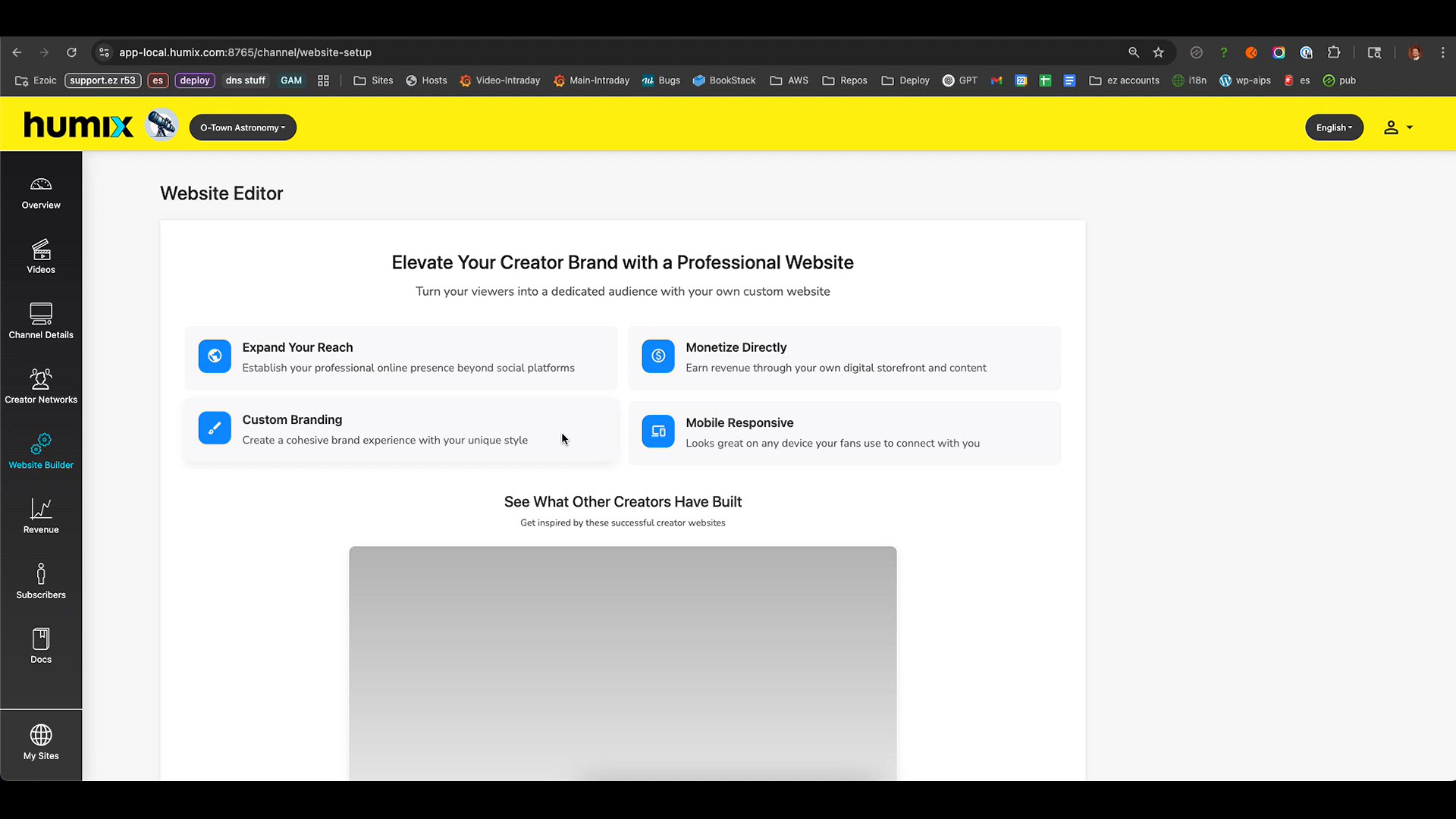1456x819 pixels.
Task: Bookmark this page with star icon
Action: coord(1158,52)
